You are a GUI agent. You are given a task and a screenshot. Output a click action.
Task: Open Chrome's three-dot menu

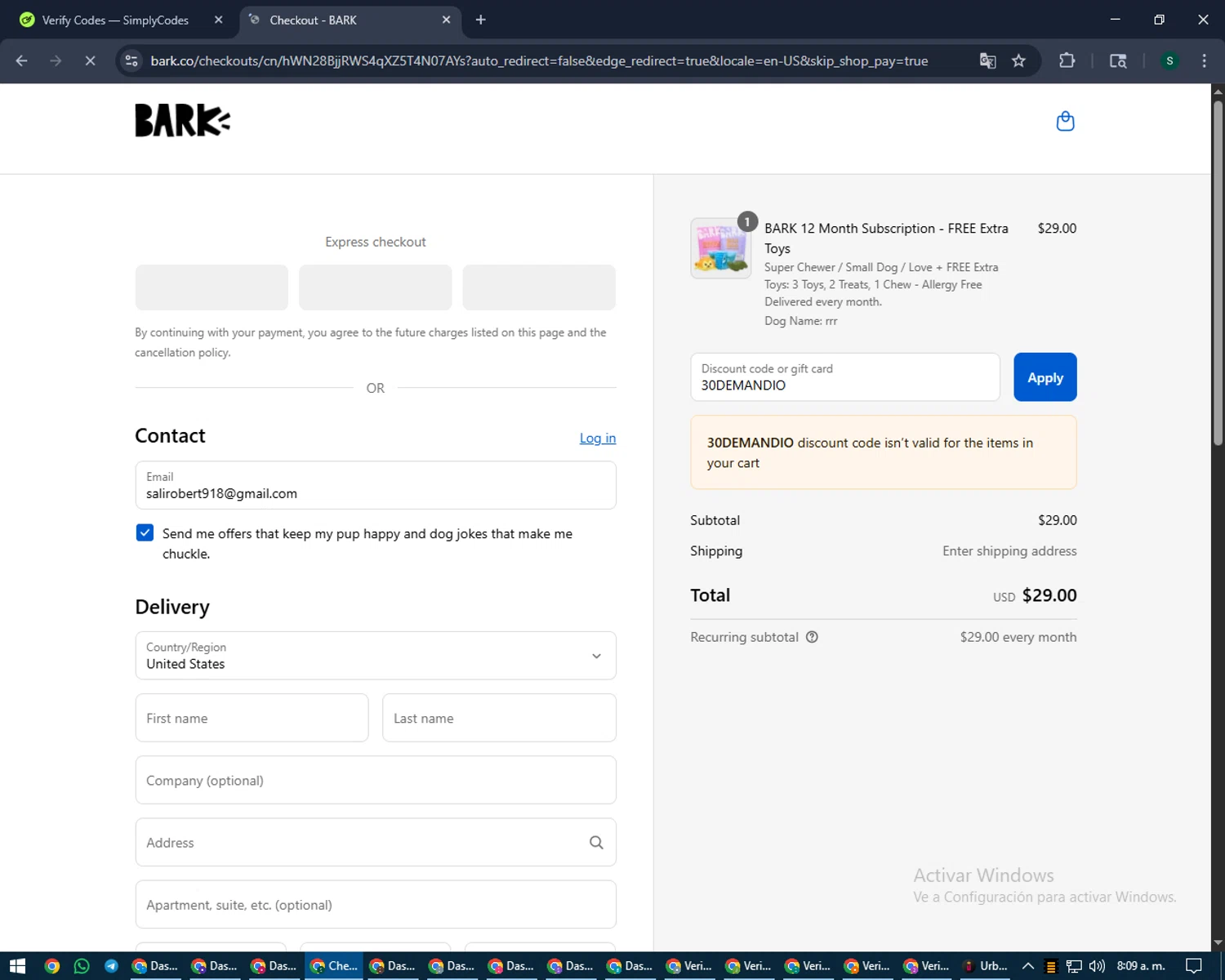pos(1204,60)
